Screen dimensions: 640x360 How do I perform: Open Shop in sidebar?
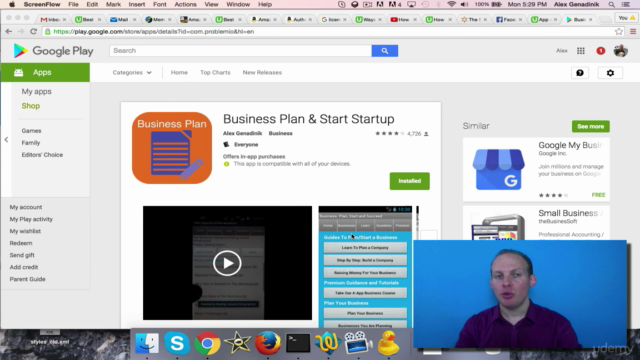click(x=31, y=106)
